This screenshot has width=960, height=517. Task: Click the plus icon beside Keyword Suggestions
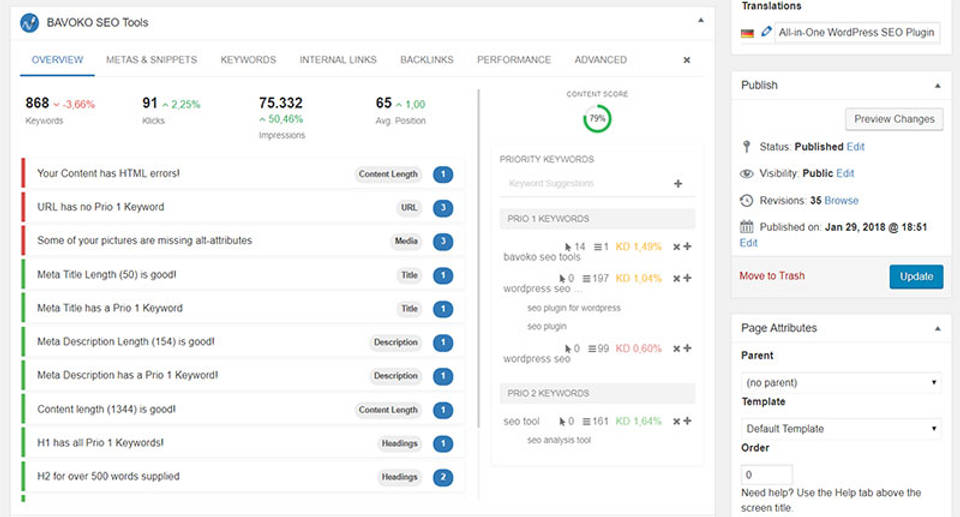pos(678,184)
